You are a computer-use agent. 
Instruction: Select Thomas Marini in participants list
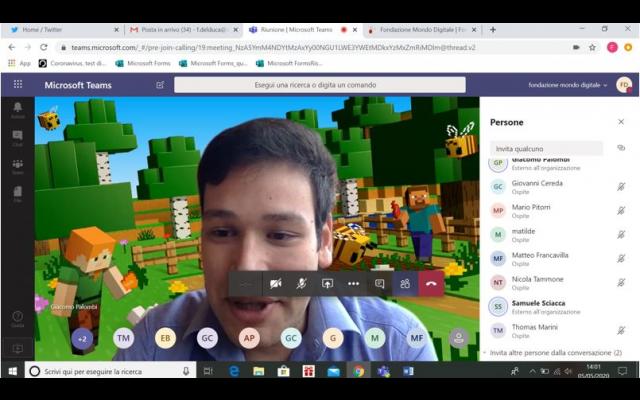click(x=558, y=331)
